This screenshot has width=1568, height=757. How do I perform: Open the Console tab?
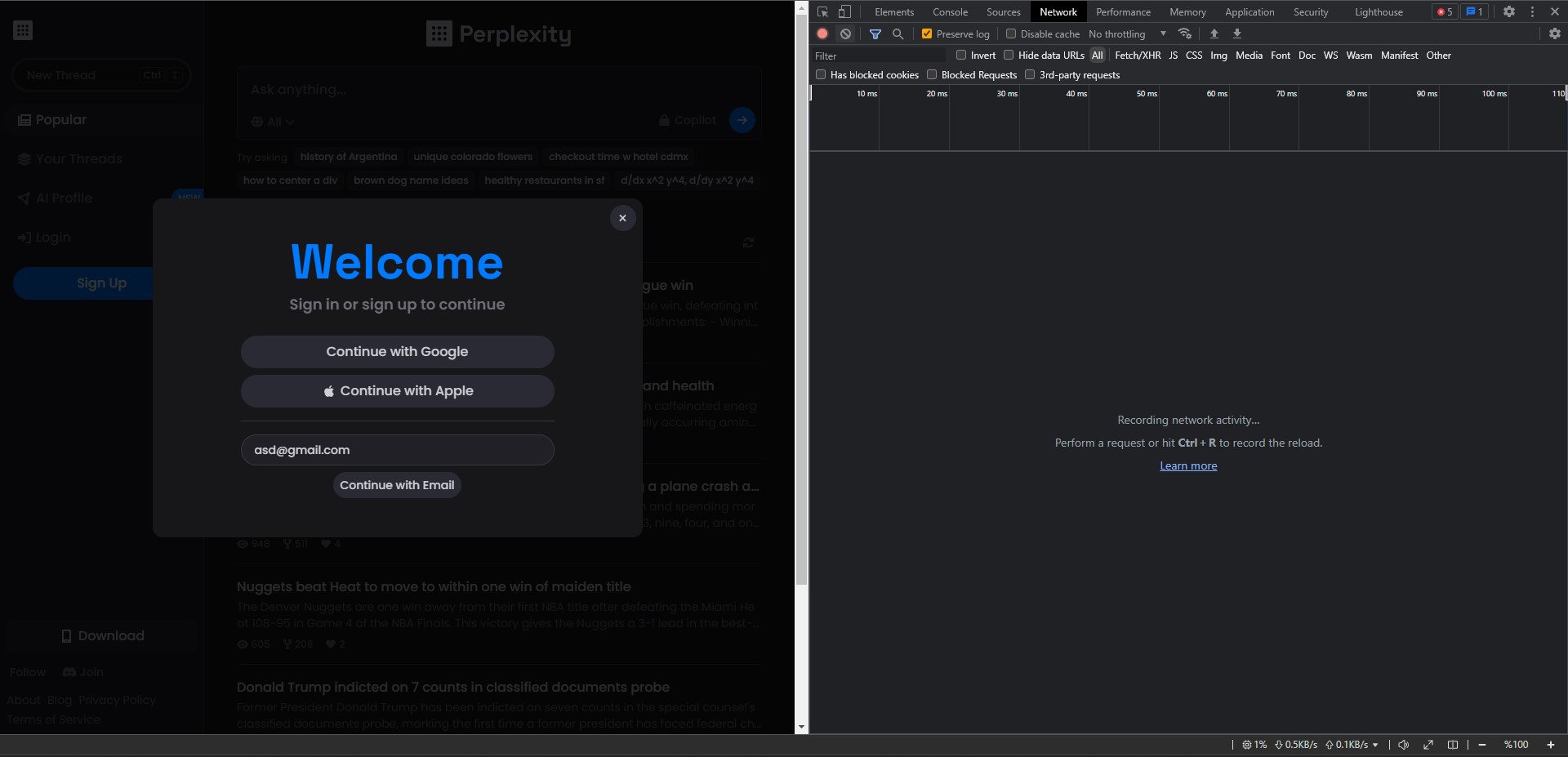point(950,11)
